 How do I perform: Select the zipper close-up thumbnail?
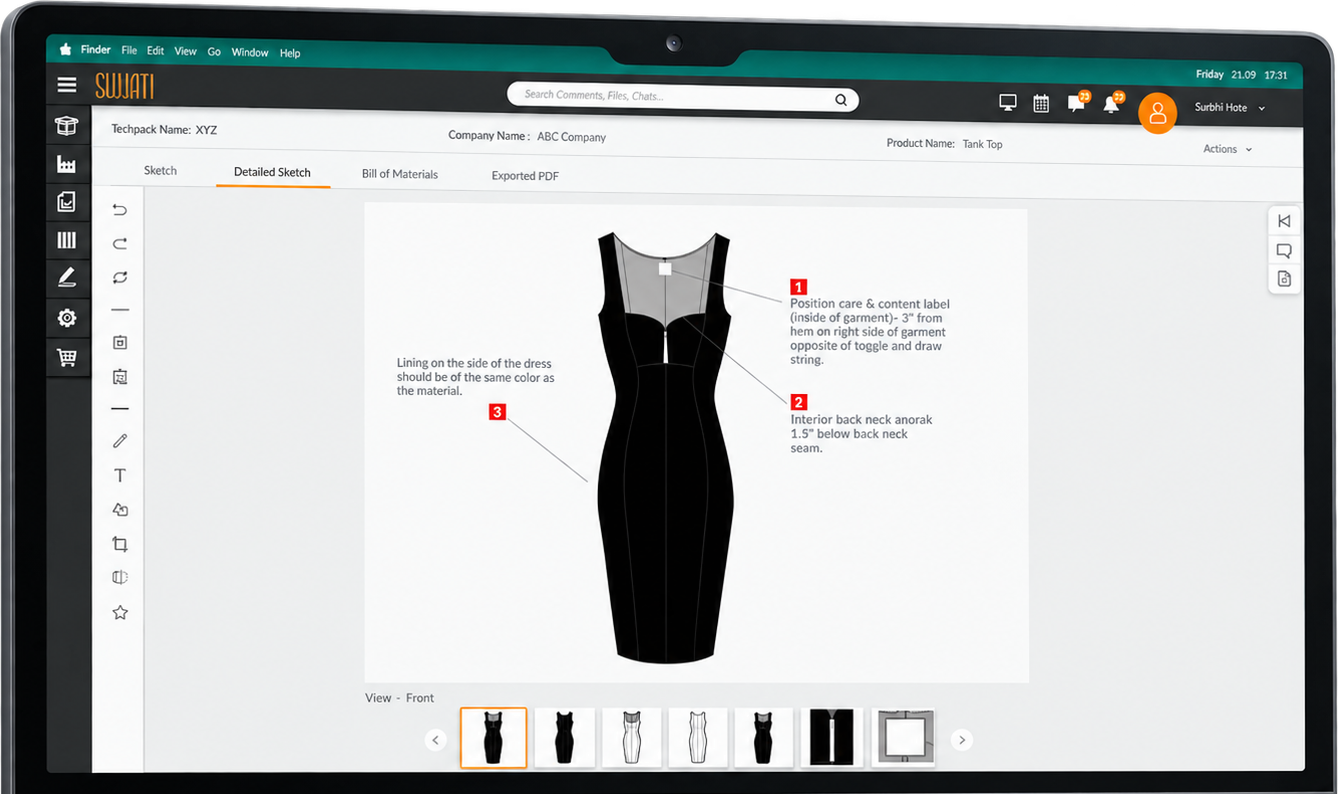point(833,738)
